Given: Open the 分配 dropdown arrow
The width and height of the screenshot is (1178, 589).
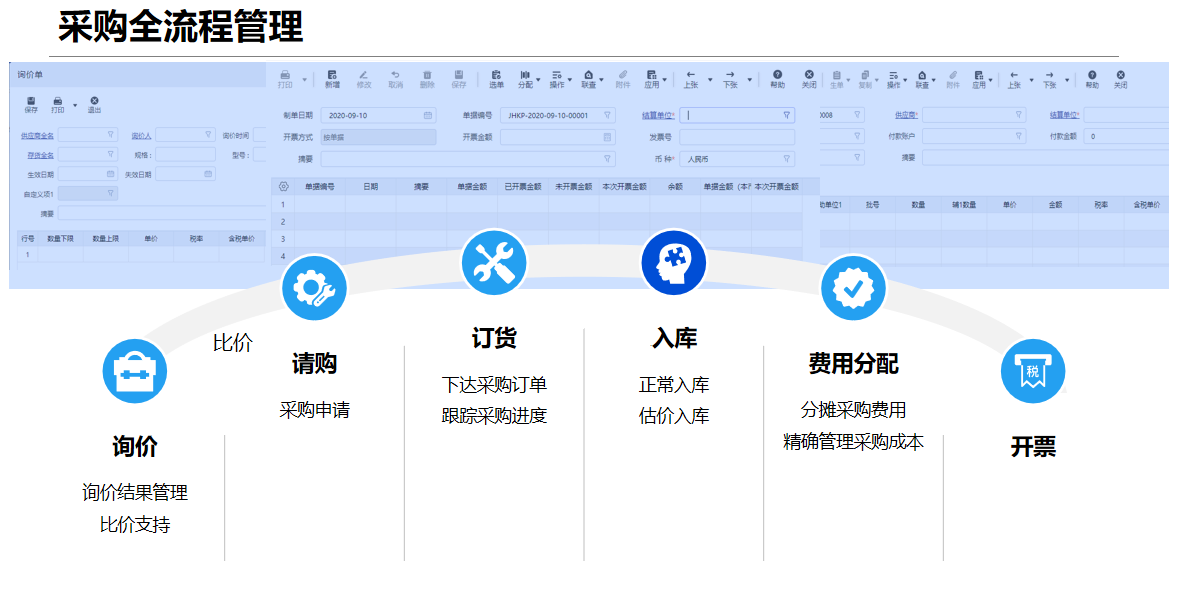Looking at the screenshot, I should 539,79.
